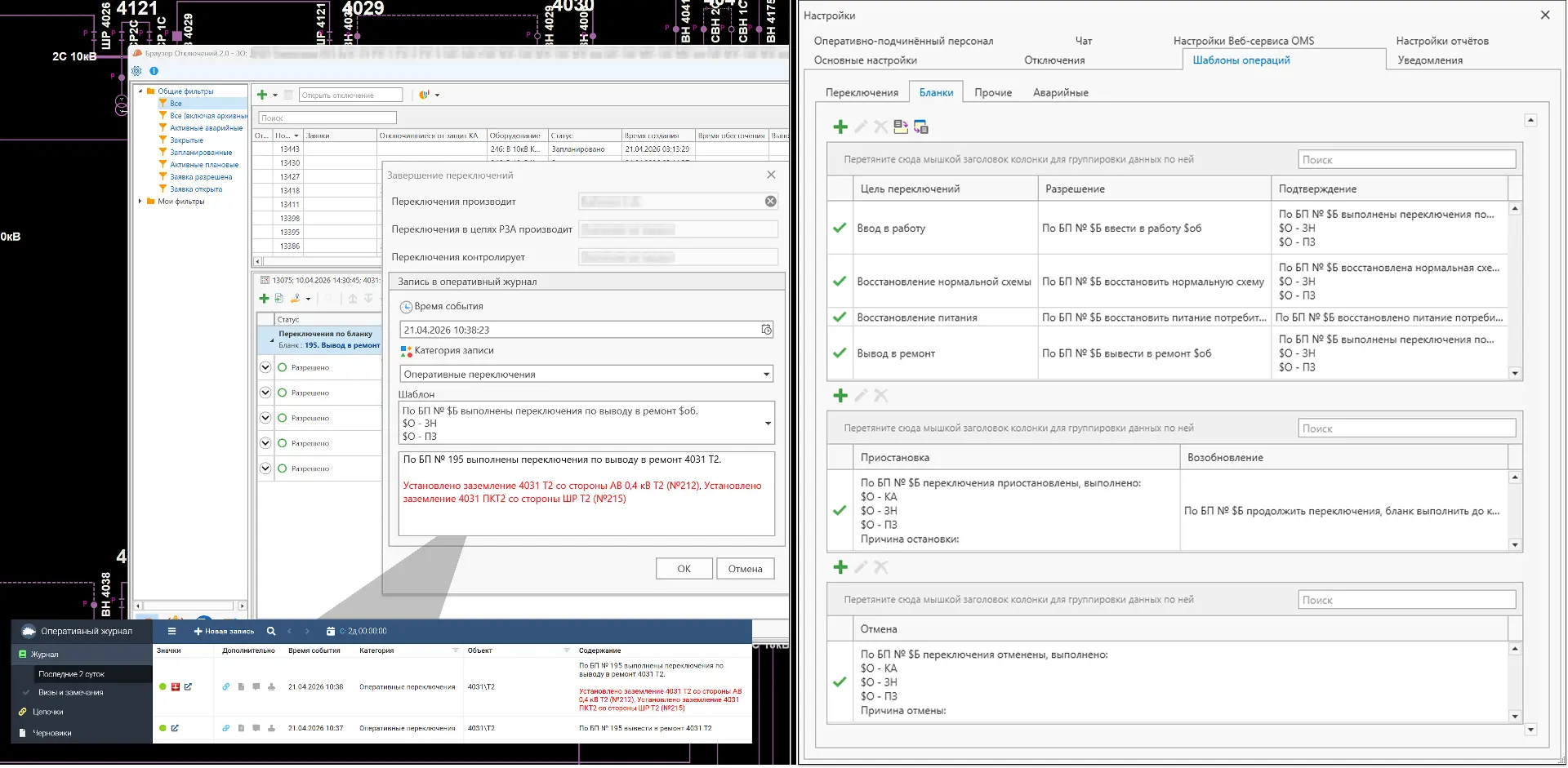
Task: Select Последние 2 суток in journal sidebar
Action: click(x=71, y=673)
